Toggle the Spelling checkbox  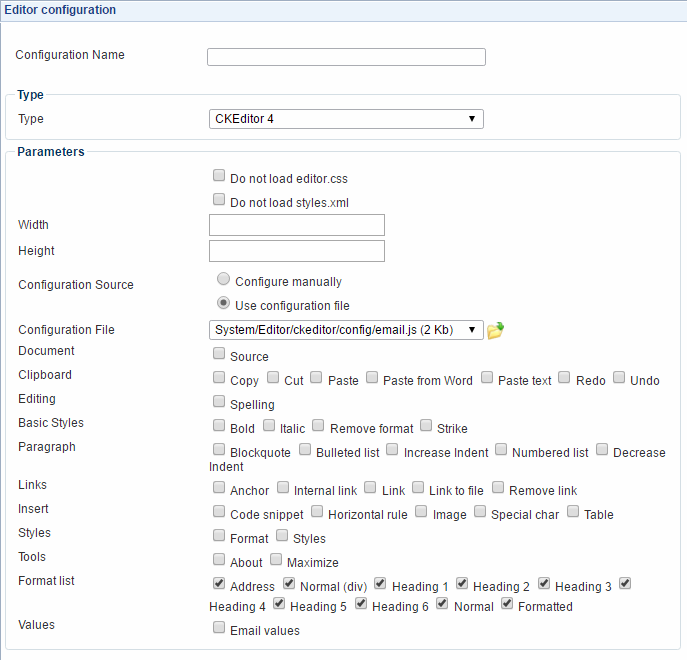(x=219, y=402)
